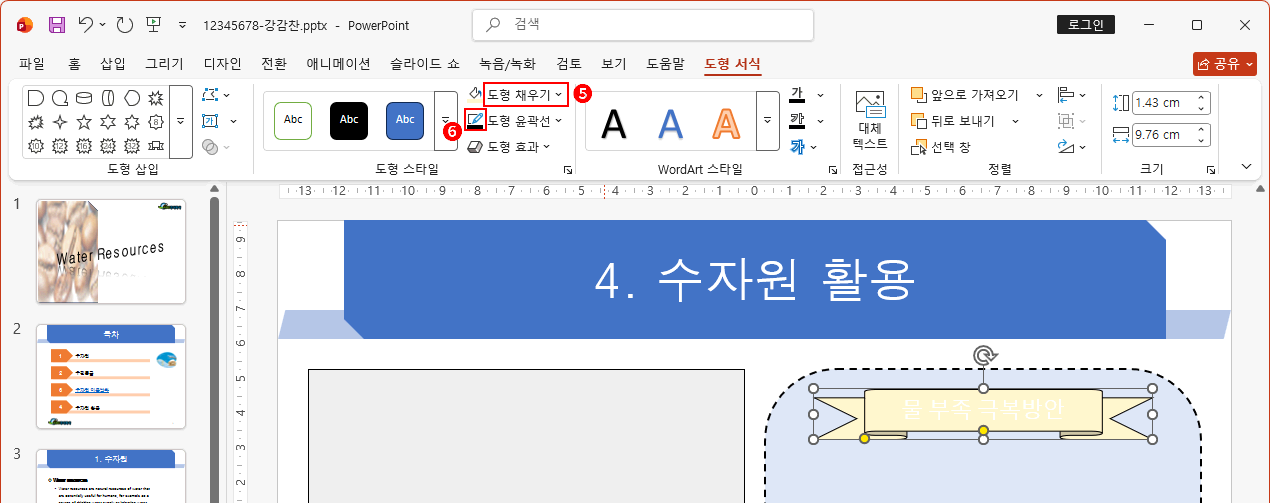Open the 파일 tab
The width and height of the screenshot is (1270, 503).
[32, 64]
